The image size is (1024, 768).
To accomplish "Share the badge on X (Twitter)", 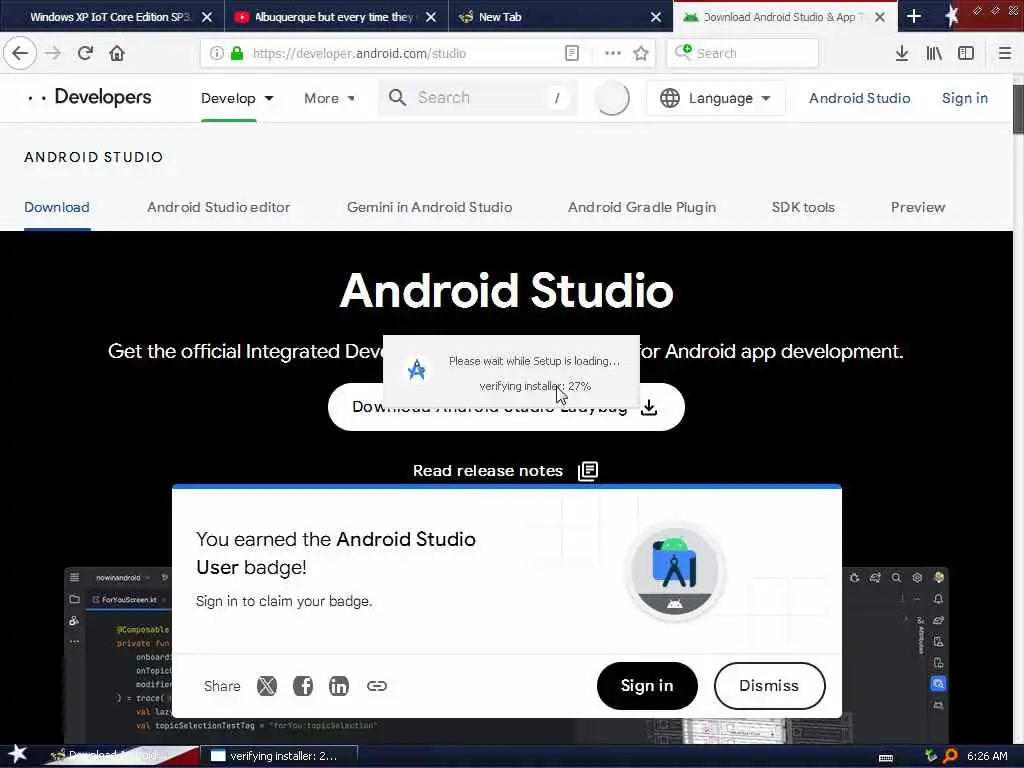I will click(x=266, y=686).
